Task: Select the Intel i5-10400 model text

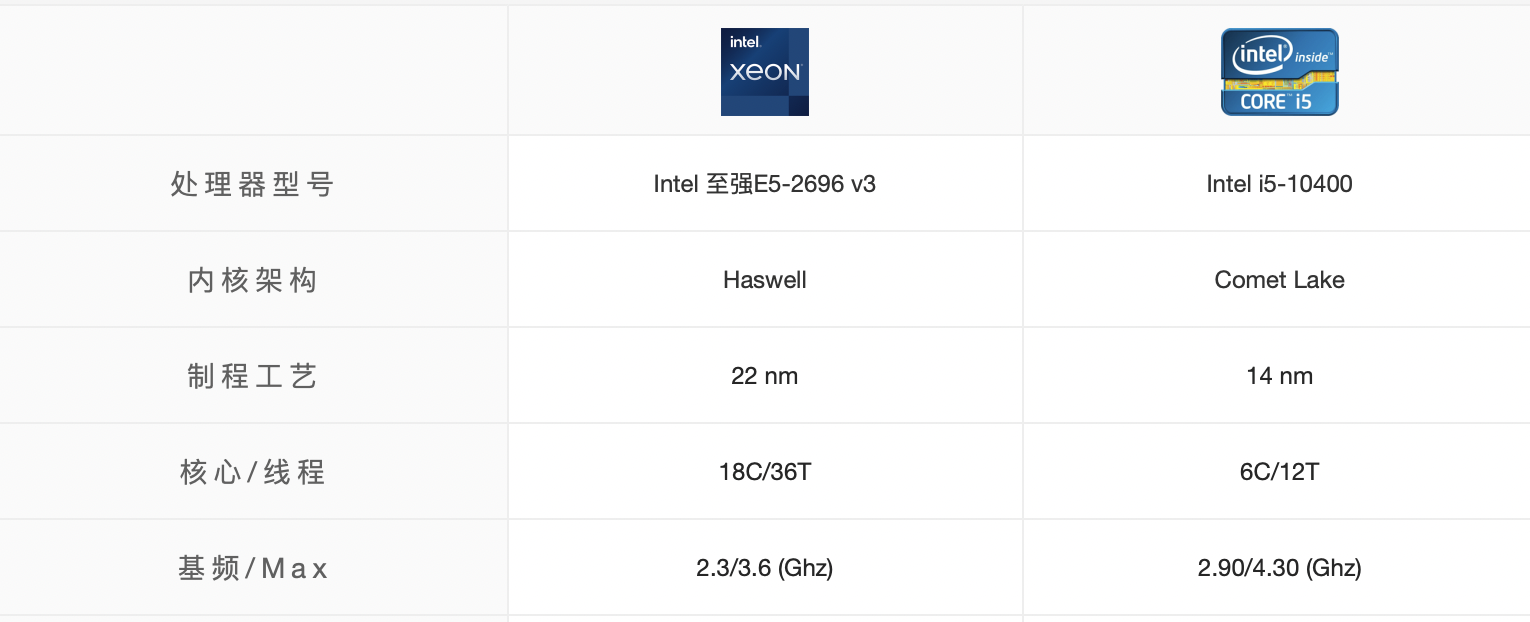Action: [1279, 184]
